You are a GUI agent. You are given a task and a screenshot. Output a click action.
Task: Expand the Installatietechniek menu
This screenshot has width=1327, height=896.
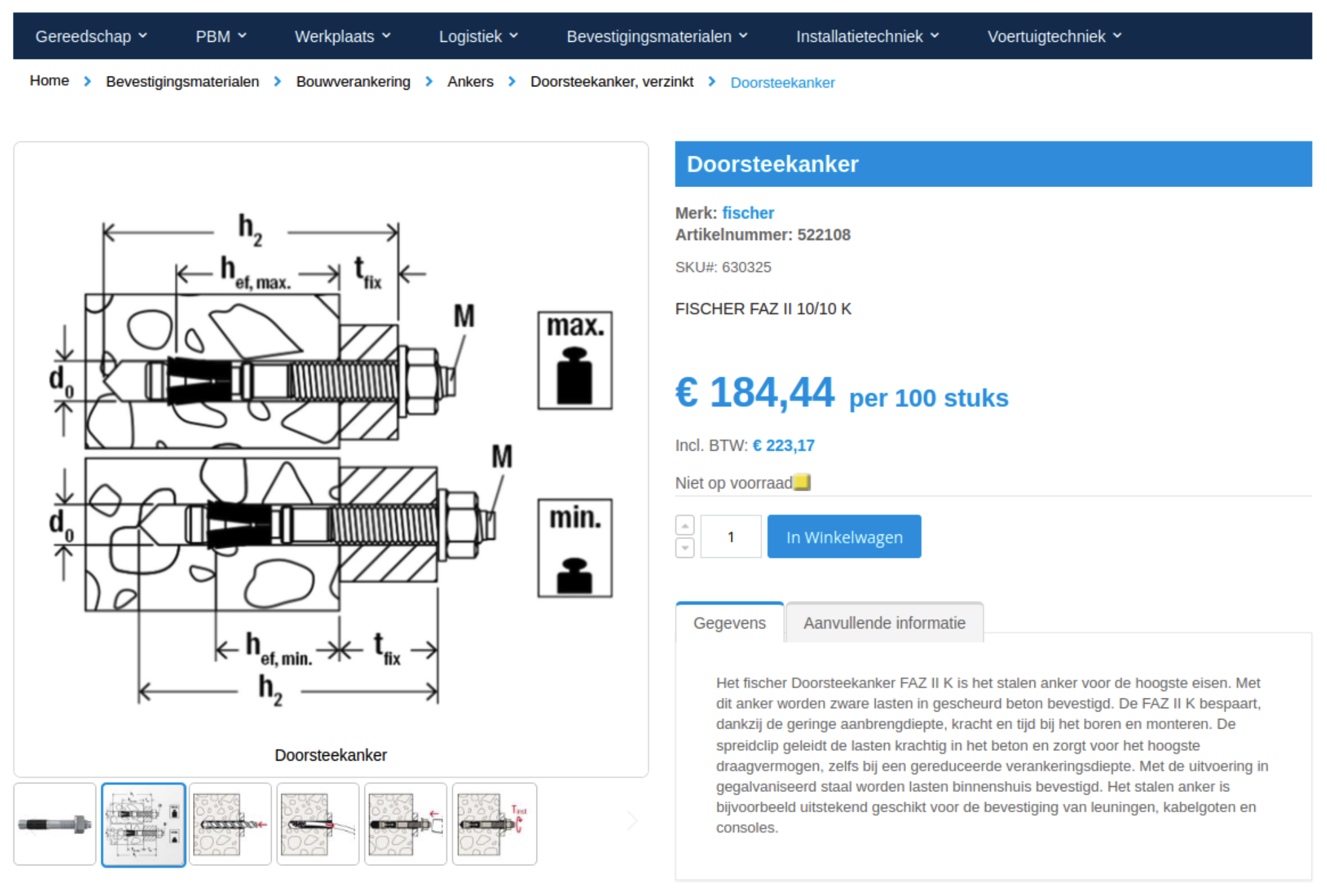tap(867, 37)
